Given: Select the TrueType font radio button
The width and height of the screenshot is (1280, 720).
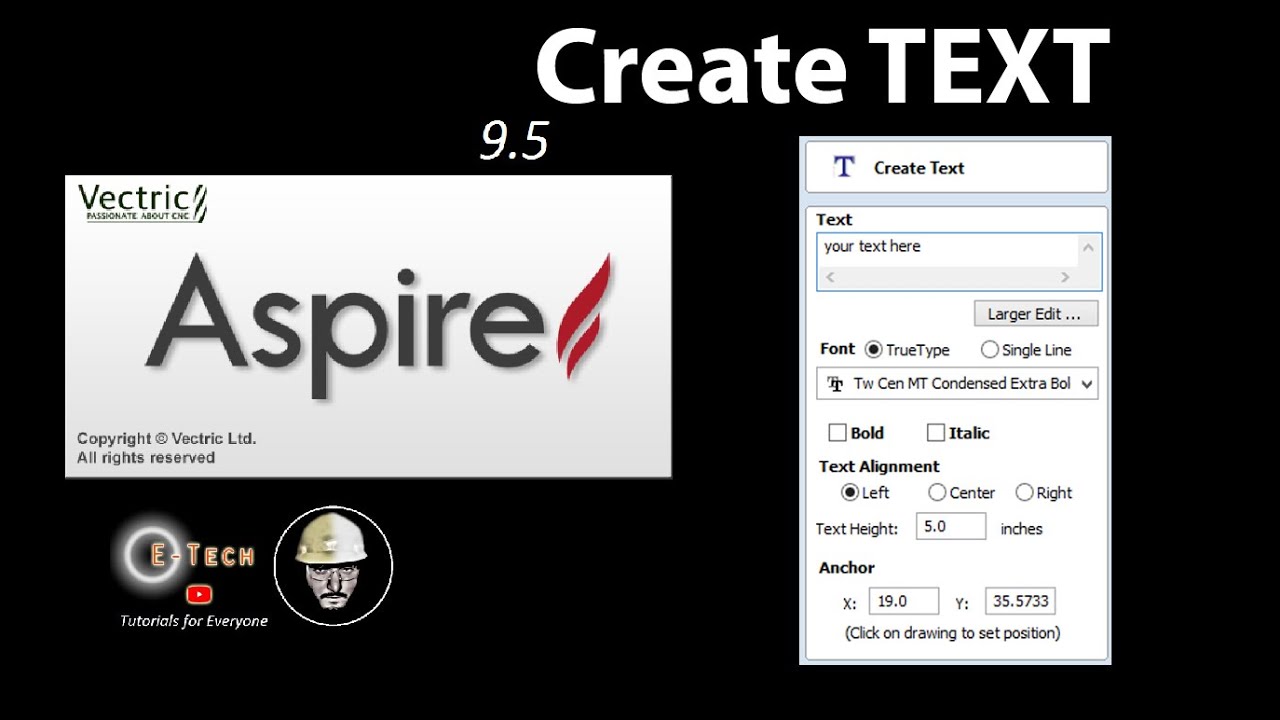Looking at the screenshot, I should [873, 350].
